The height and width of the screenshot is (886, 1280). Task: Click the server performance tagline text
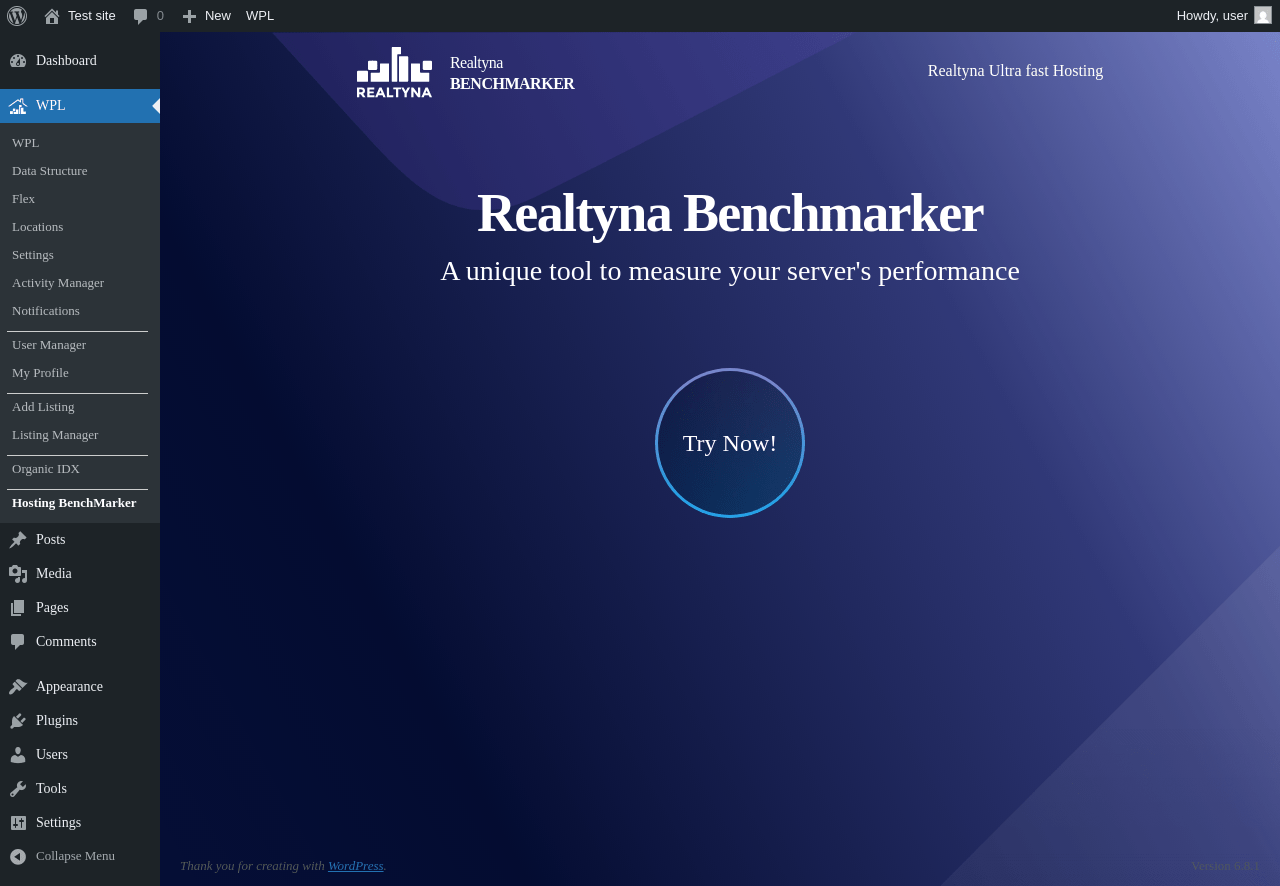[730, 271]
